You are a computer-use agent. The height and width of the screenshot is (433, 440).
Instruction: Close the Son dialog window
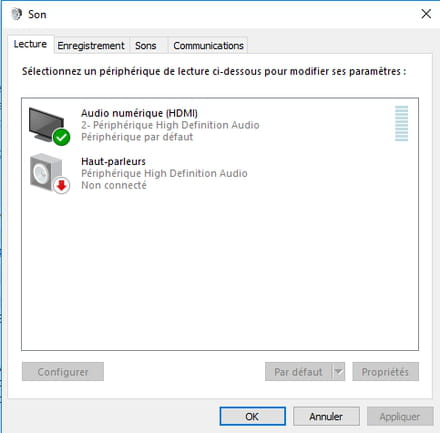[x=426, y=14]
